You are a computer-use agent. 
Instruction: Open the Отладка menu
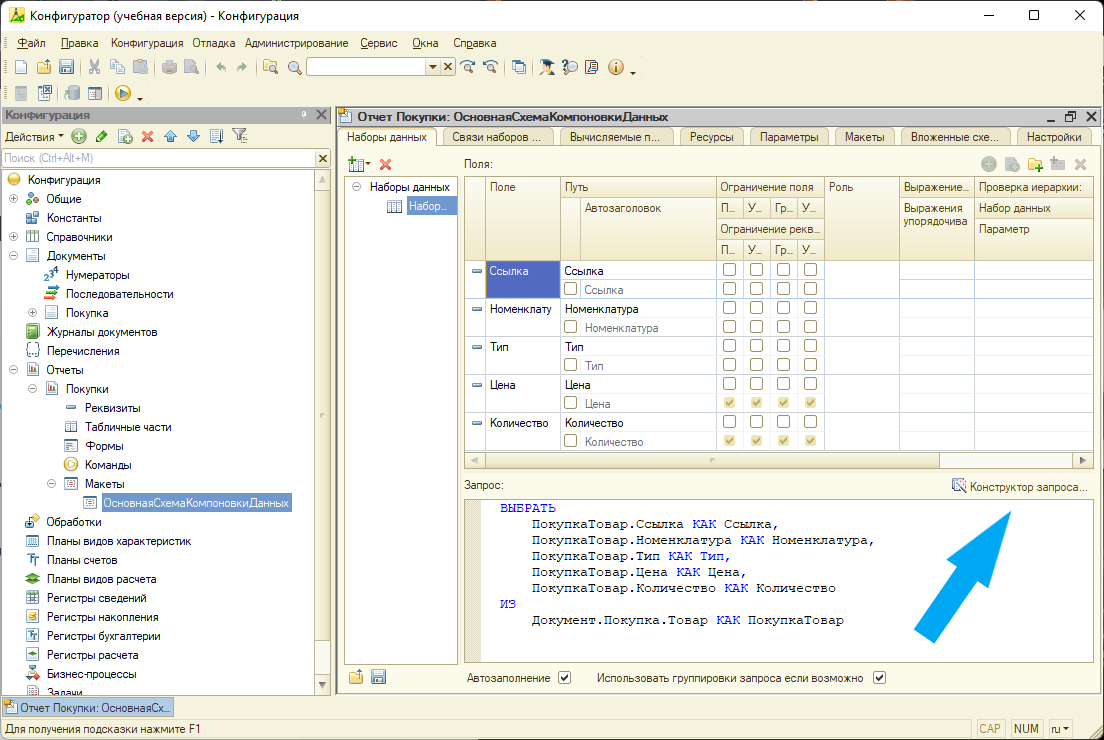[213, 43]
